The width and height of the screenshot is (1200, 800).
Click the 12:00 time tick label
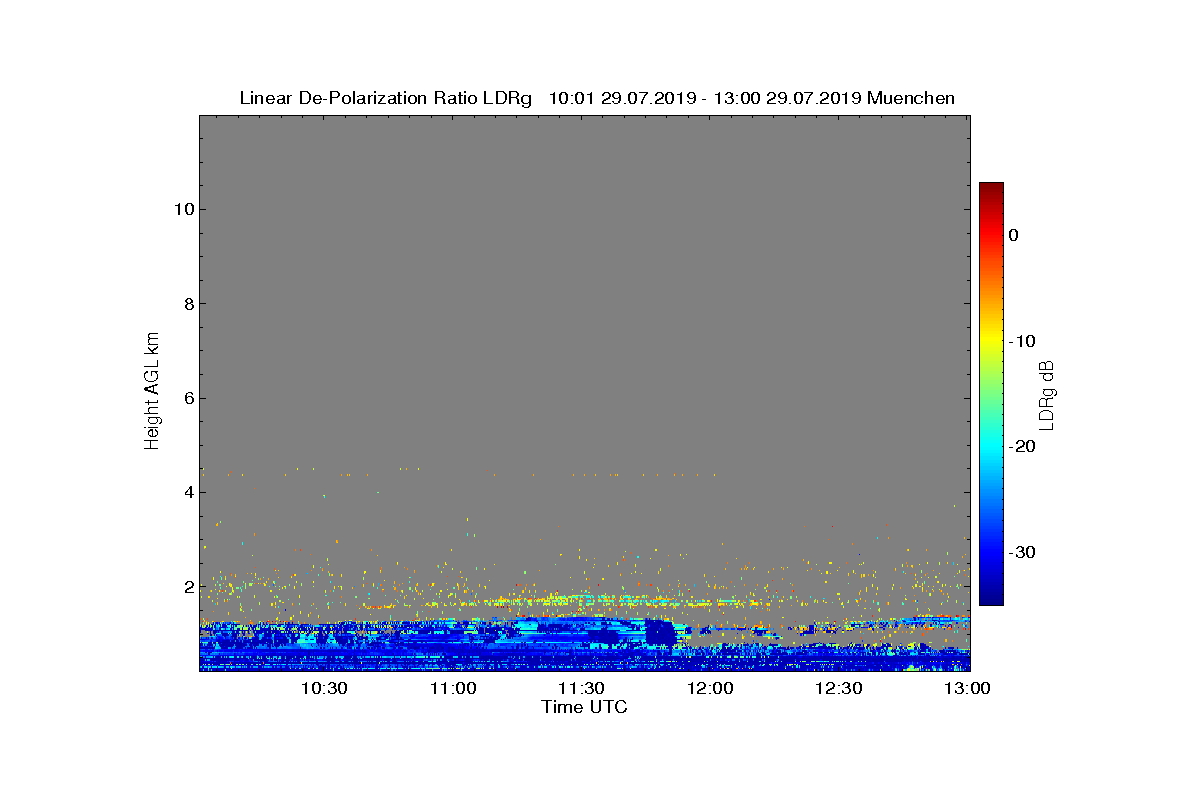(710, 688)
